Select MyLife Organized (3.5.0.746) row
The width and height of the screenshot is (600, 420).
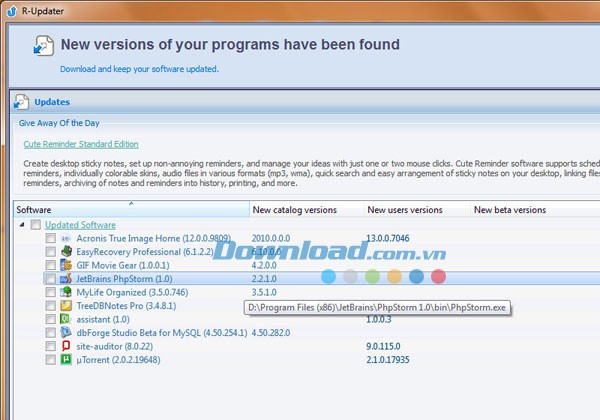(x=132, y=292)
